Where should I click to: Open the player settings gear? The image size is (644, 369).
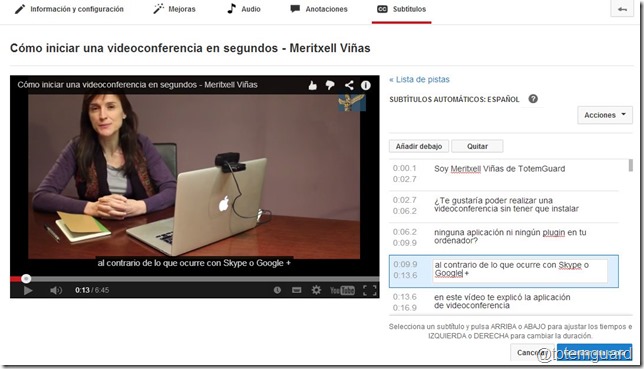pos(316,290)
